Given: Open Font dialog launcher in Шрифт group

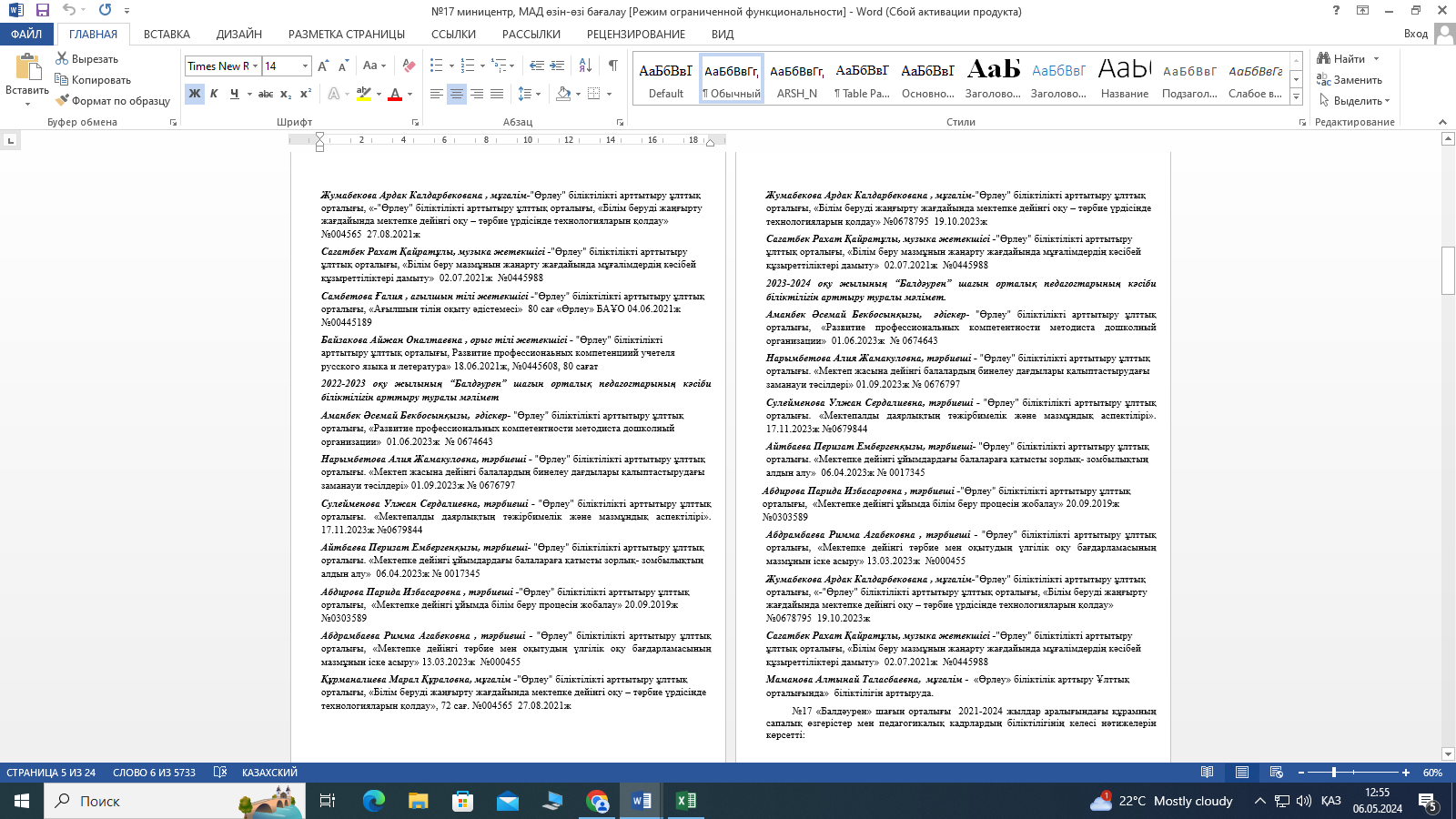Looking at the screenshot, I should (416, 122).
